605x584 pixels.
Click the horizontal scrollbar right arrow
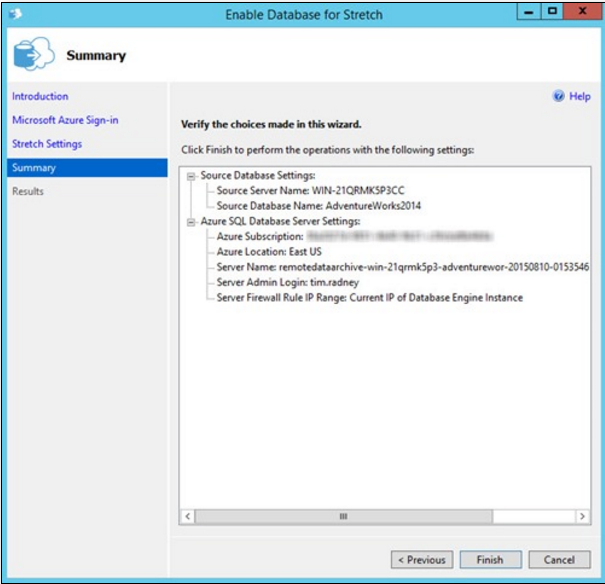click(x=582, y=516)
